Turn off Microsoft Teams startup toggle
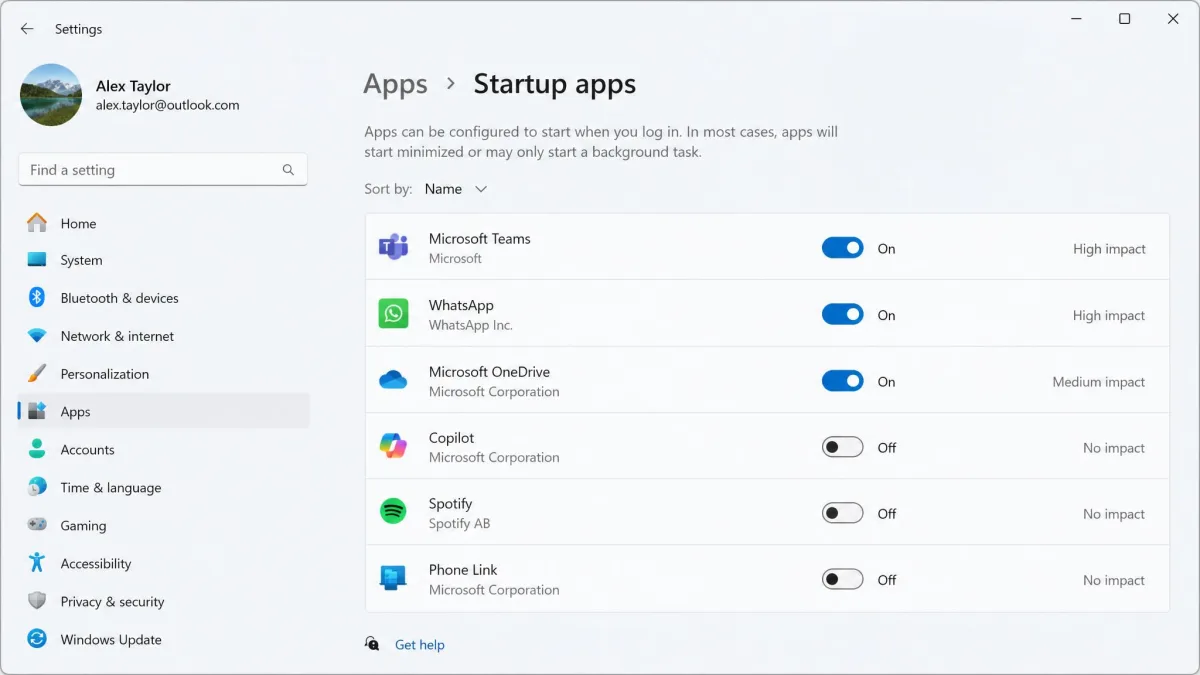 pyautogui.click(x=843, y=248)
